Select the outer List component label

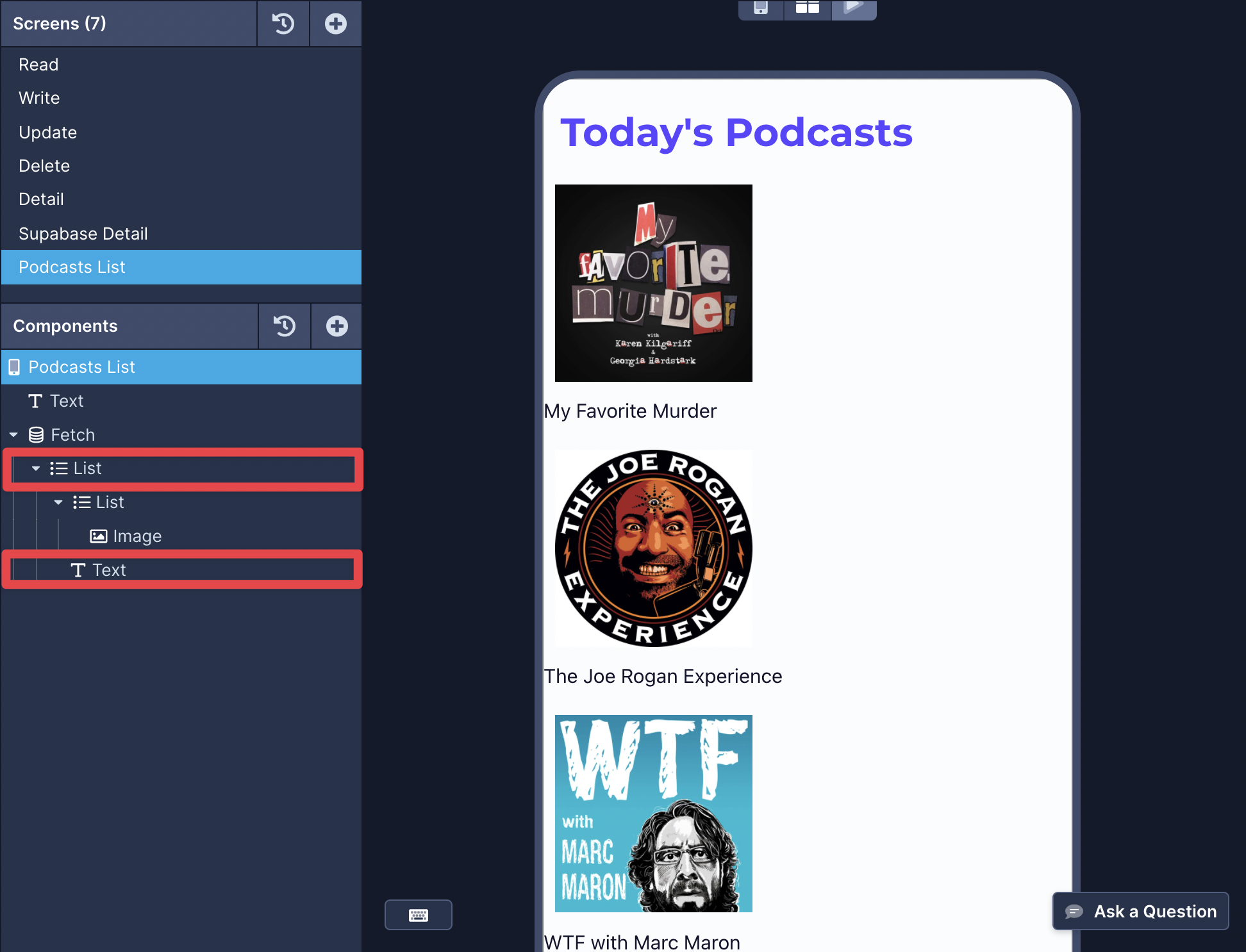(87, 468)
